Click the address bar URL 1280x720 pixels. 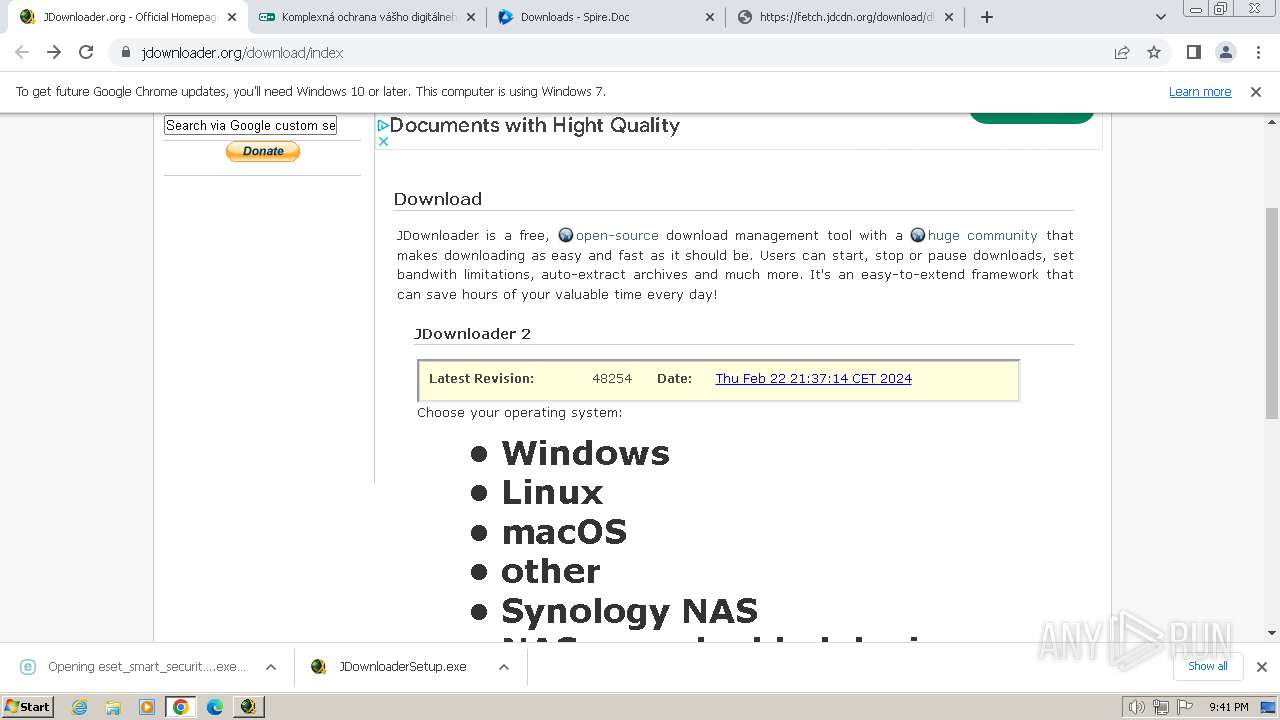click(x=242, y=53)
